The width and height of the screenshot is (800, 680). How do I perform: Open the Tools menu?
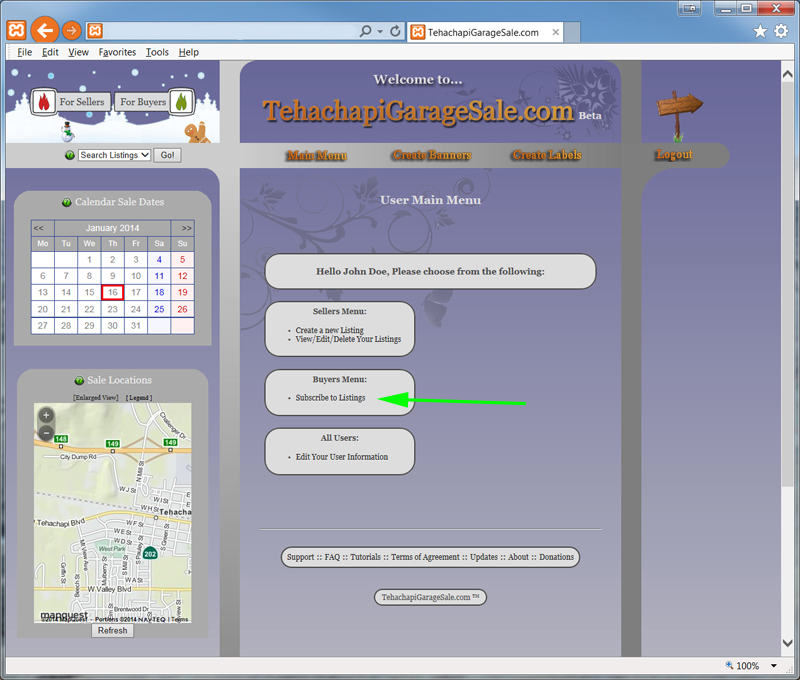(157, 52)
